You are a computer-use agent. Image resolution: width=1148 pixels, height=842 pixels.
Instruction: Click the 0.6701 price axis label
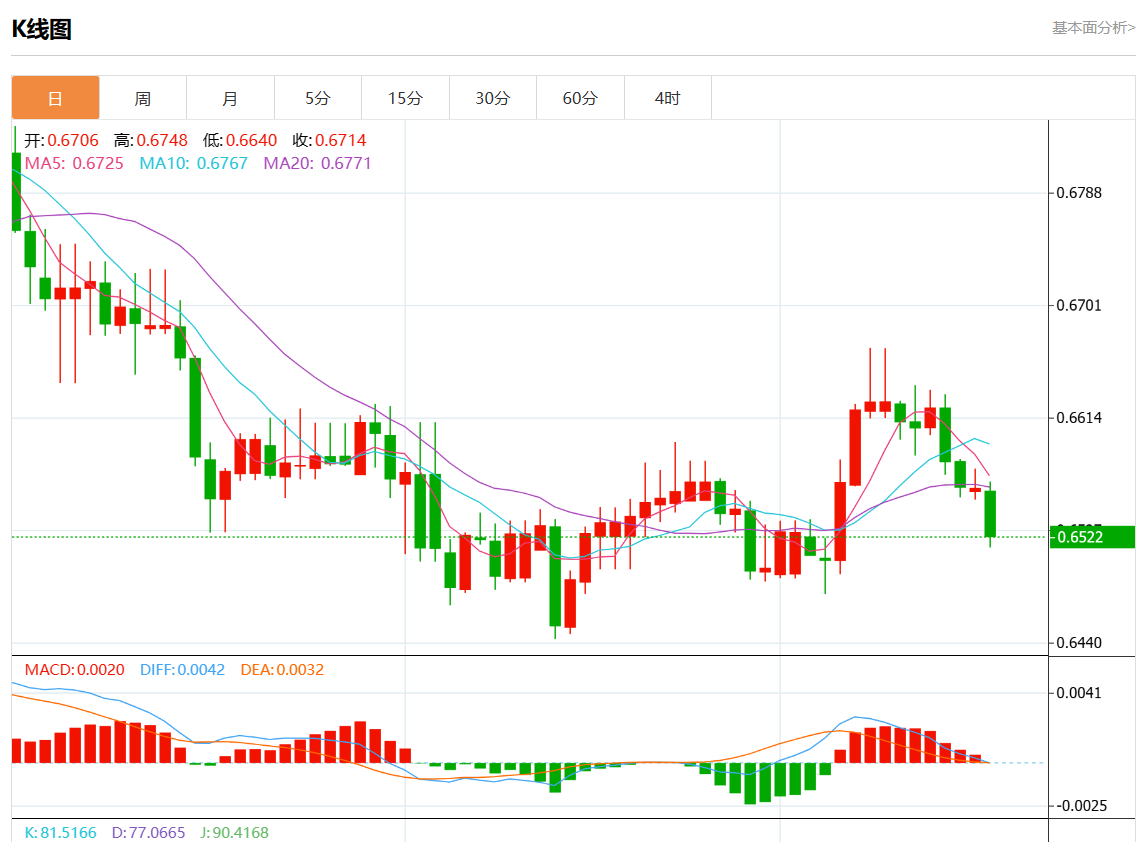click(x=1079, y=305)
